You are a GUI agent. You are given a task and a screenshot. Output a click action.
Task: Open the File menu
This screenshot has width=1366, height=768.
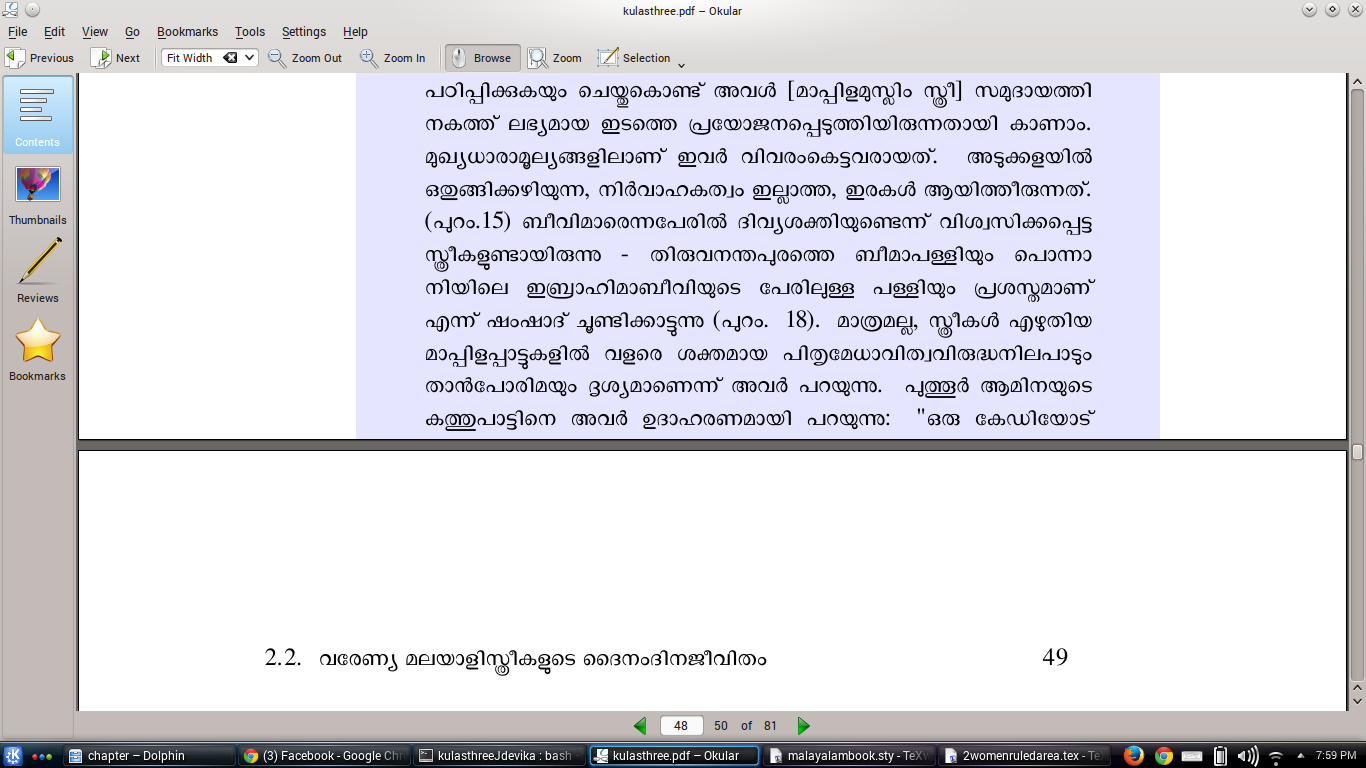17,32
